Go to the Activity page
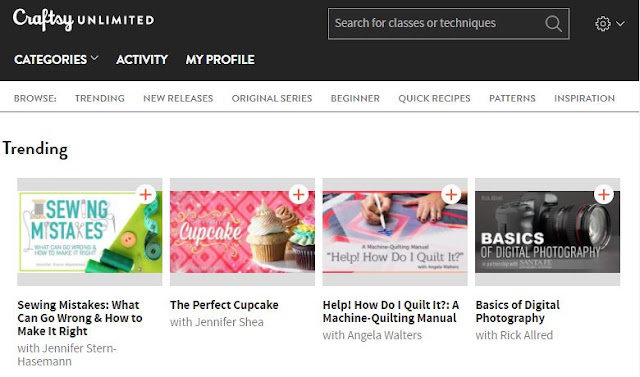 click(x=142, y=60)
